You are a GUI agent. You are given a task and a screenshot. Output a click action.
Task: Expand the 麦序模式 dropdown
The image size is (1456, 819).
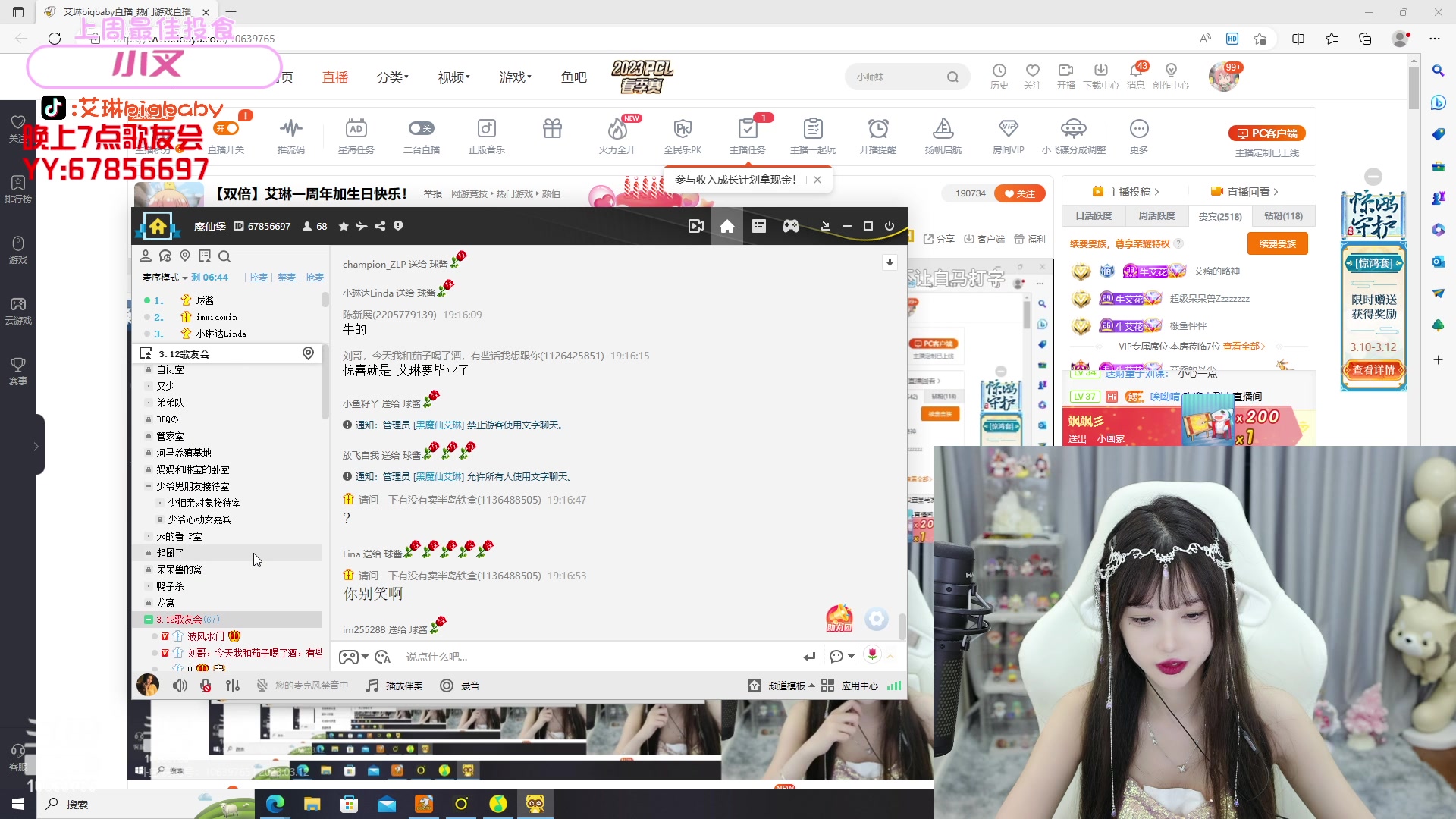coord(165,278)
